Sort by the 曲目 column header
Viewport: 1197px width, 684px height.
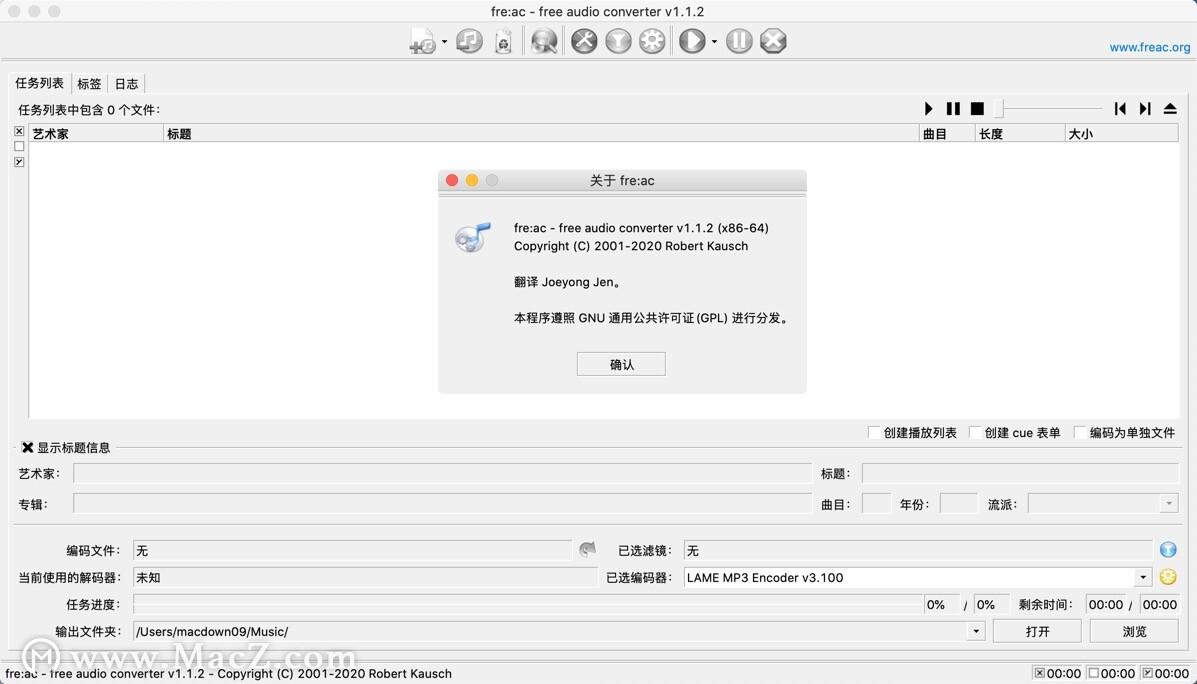948,134
